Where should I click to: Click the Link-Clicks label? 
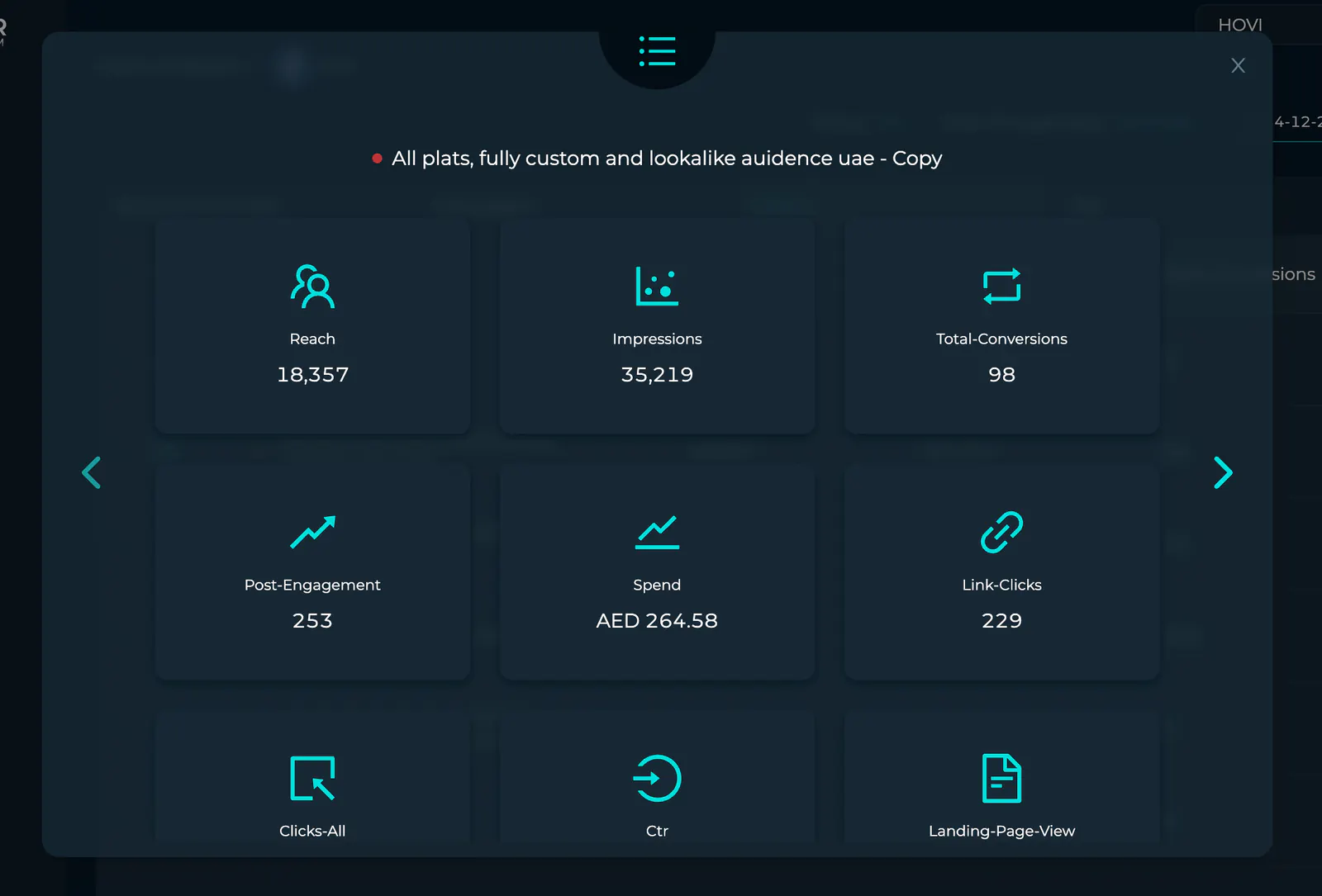pos(1001,585)
